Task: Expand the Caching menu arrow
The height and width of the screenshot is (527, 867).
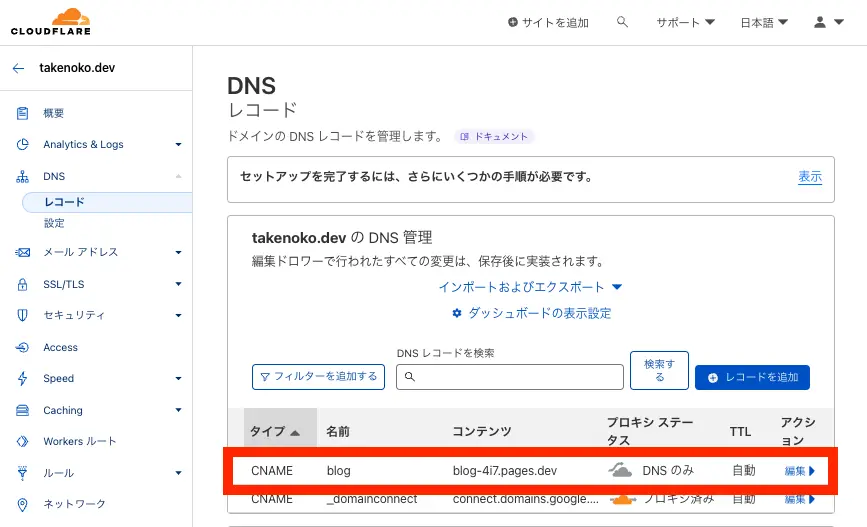Action: 178,410
